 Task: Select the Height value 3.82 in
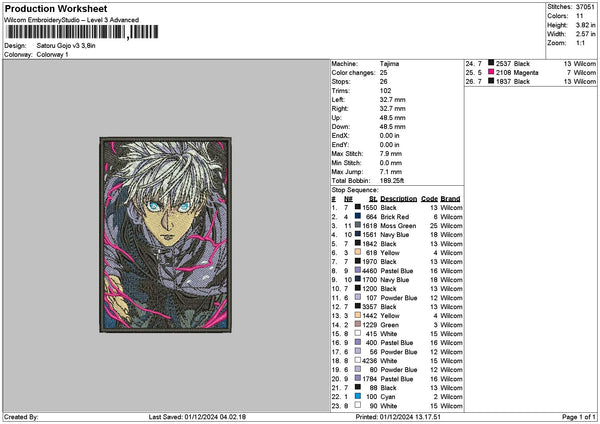[x=585, y=25]
